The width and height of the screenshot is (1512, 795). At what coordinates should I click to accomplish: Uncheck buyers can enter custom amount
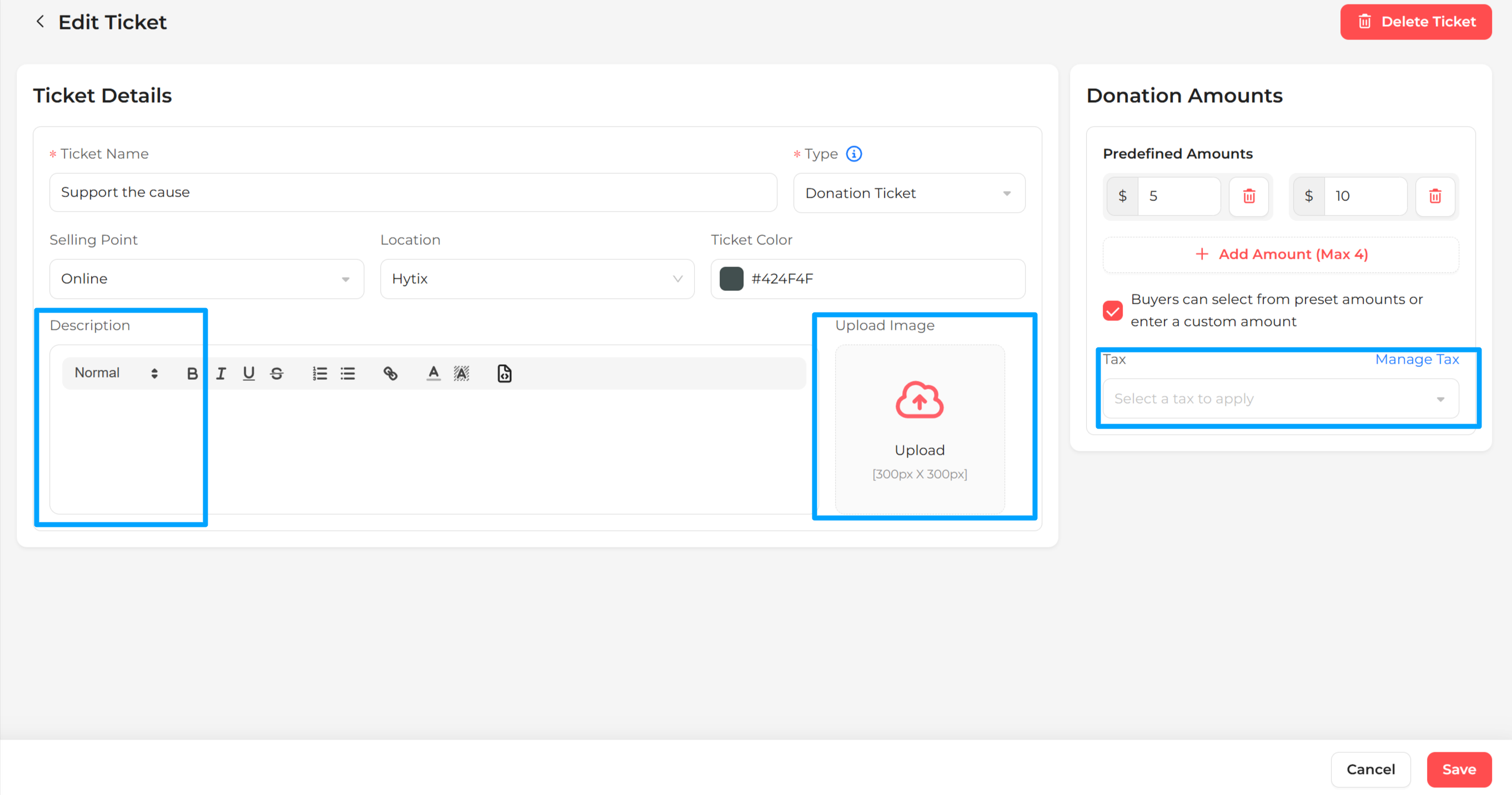(x=1112, y=310)
